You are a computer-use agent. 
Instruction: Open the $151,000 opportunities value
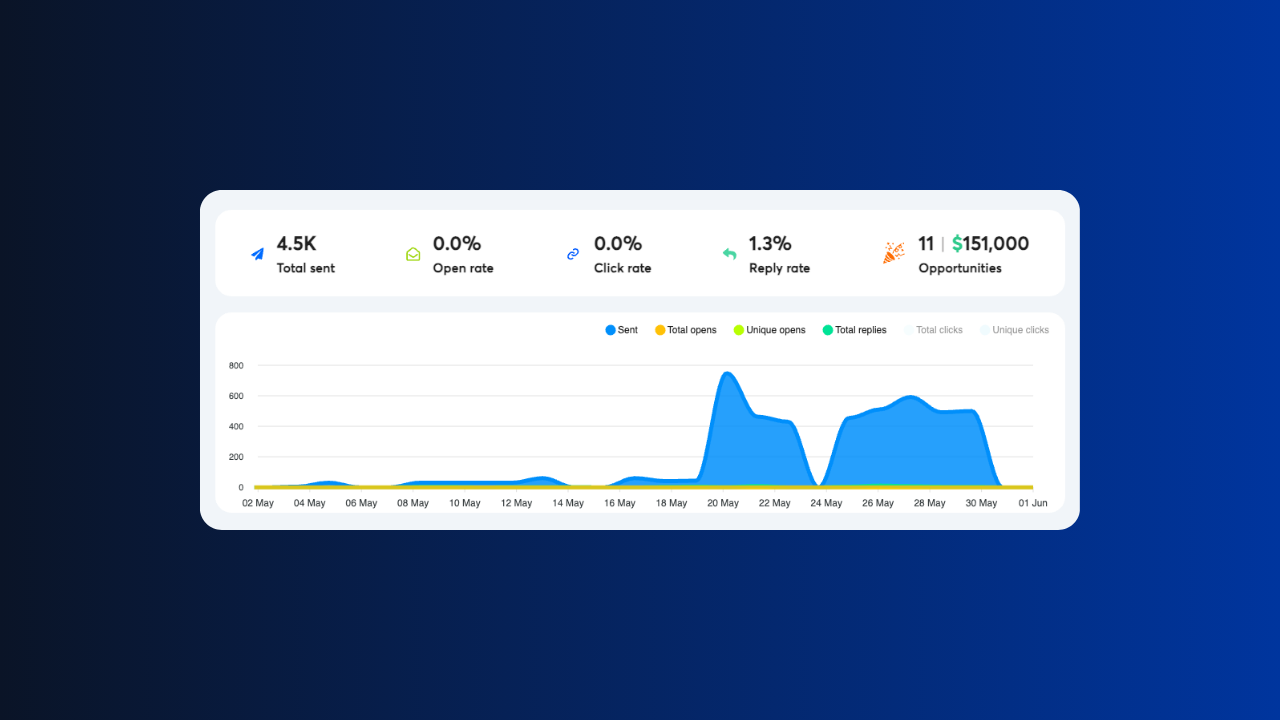990,244
